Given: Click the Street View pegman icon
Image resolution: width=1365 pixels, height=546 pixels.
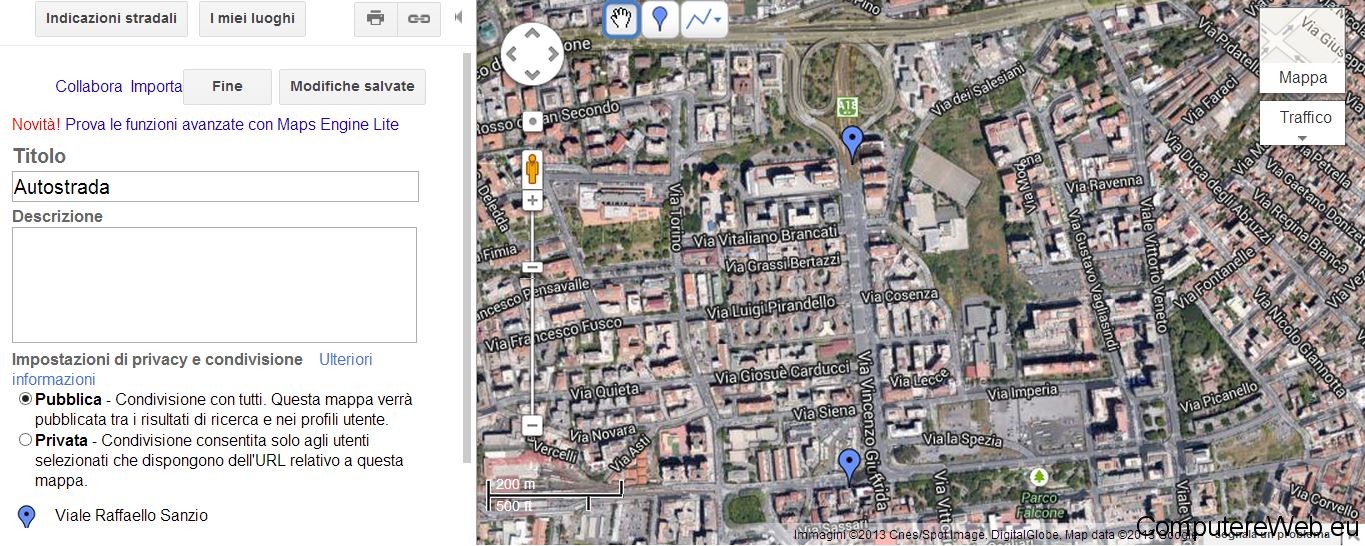Looking at the screenshot, I should pyautogui.click(x=532, y=168).
